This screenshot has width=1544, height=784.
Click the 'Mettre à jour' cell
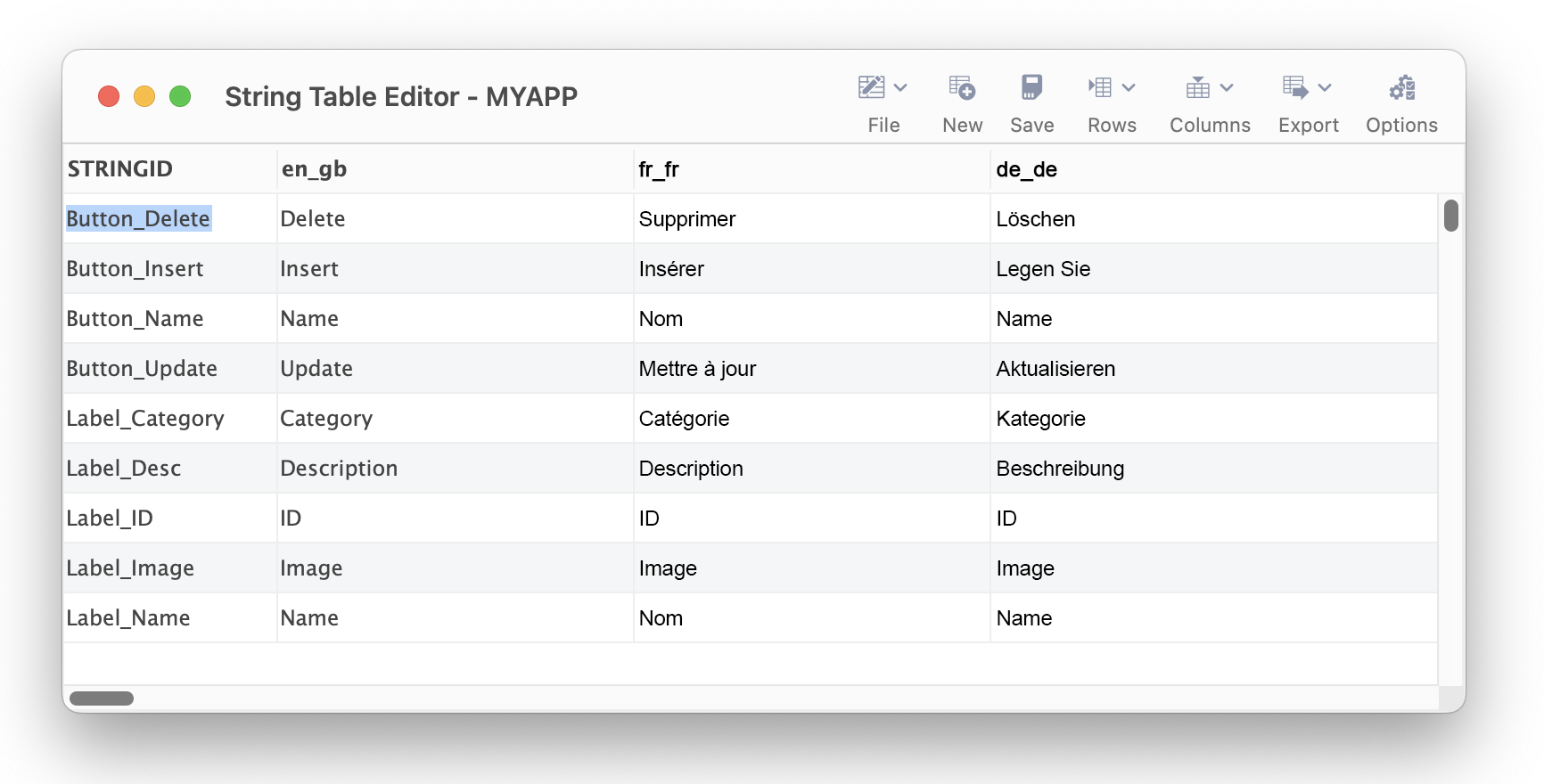point(812,368)
